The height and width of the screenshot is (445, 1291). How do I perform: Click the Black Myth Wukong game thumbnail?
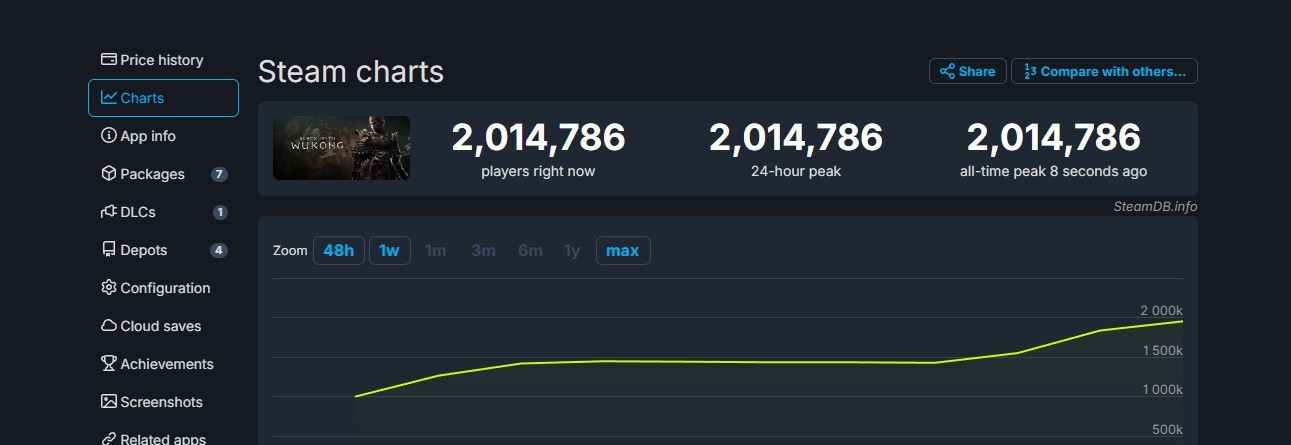coord(341,148)
